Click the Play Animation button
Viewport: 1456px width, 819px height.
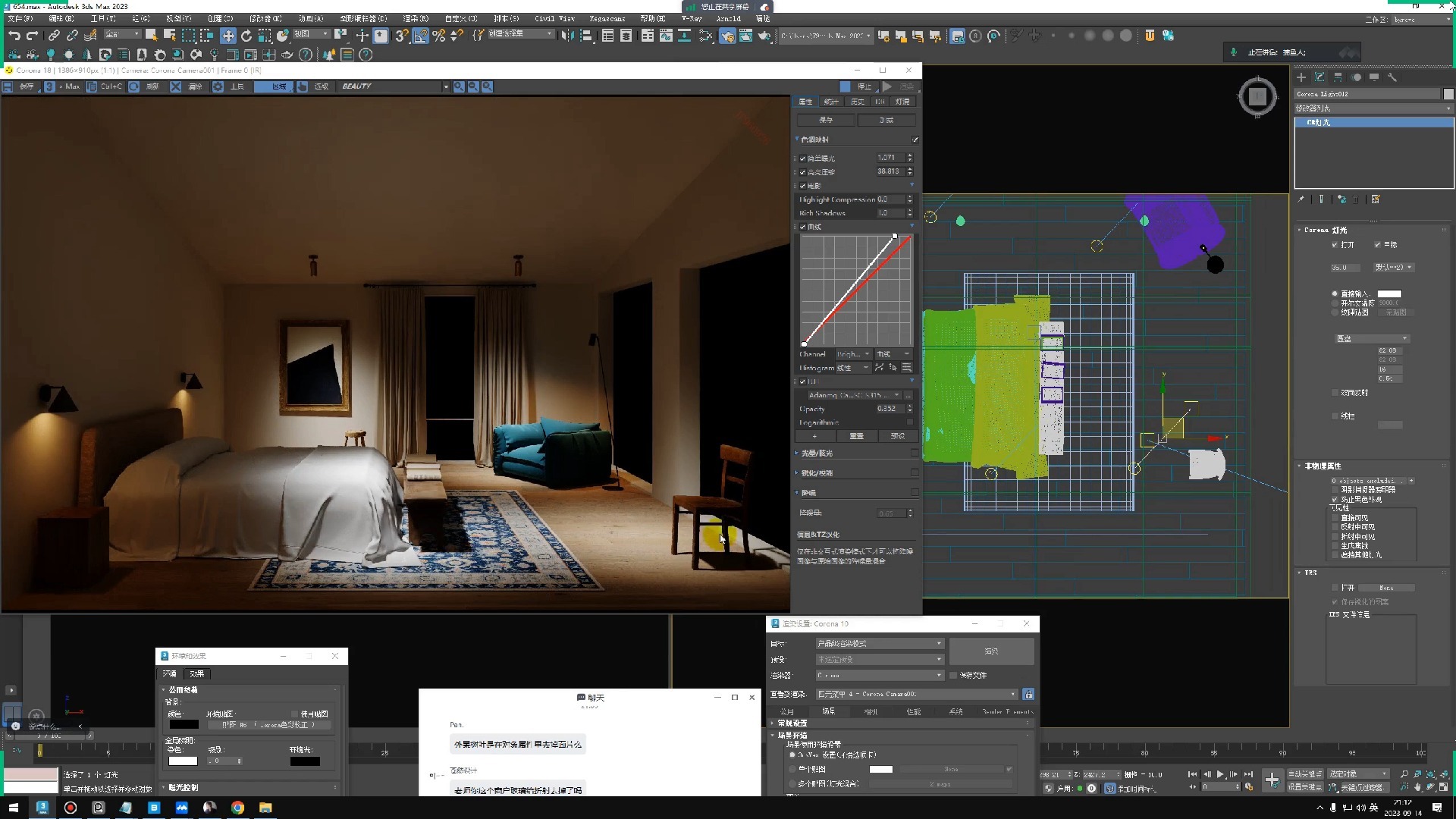tap(1220, 774)
